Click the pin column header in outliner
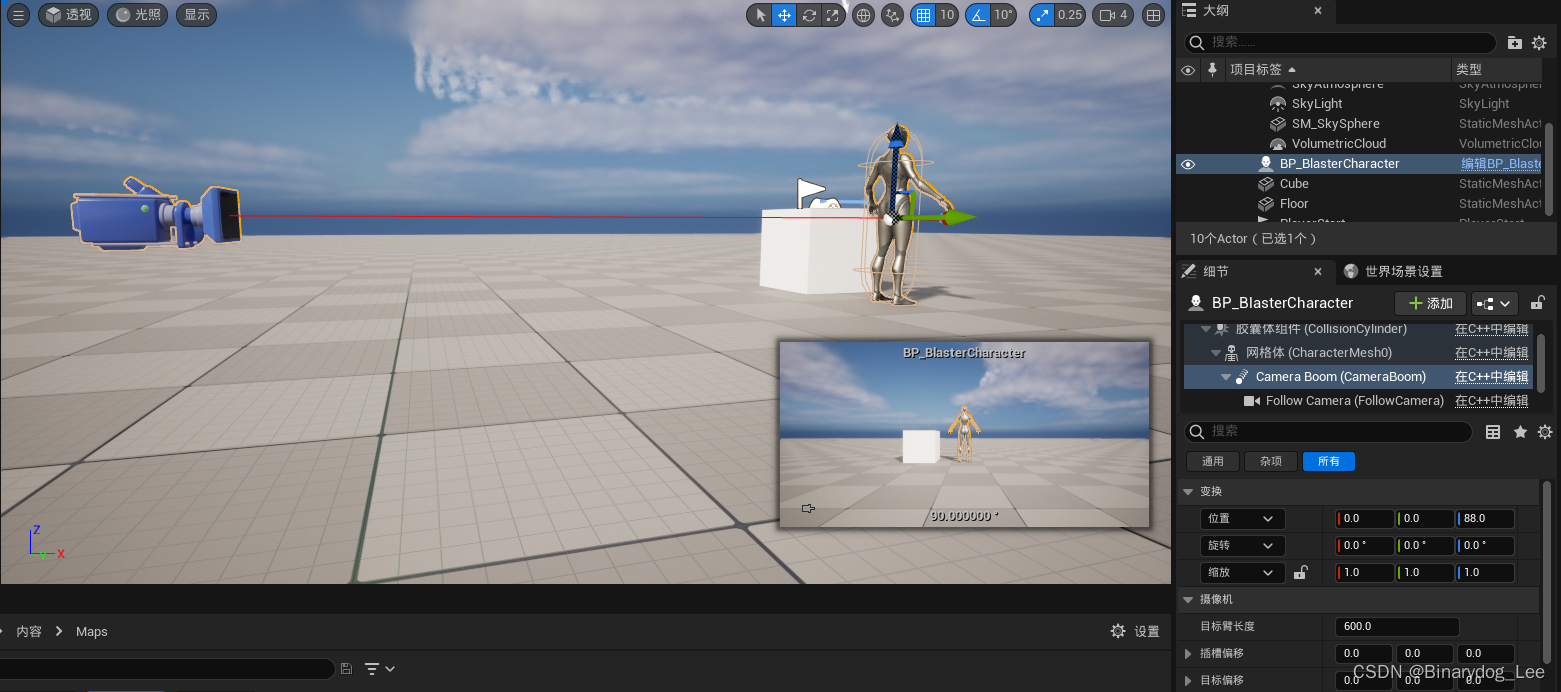Screen dimensions: 1561x692 tap(1213, 70)
